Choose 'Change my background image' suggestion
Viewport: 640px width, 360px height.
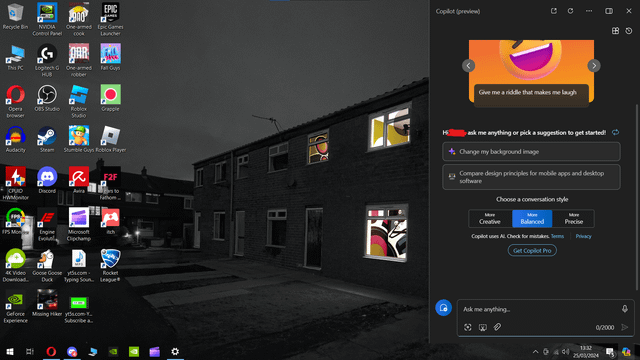tap(531, 151)
